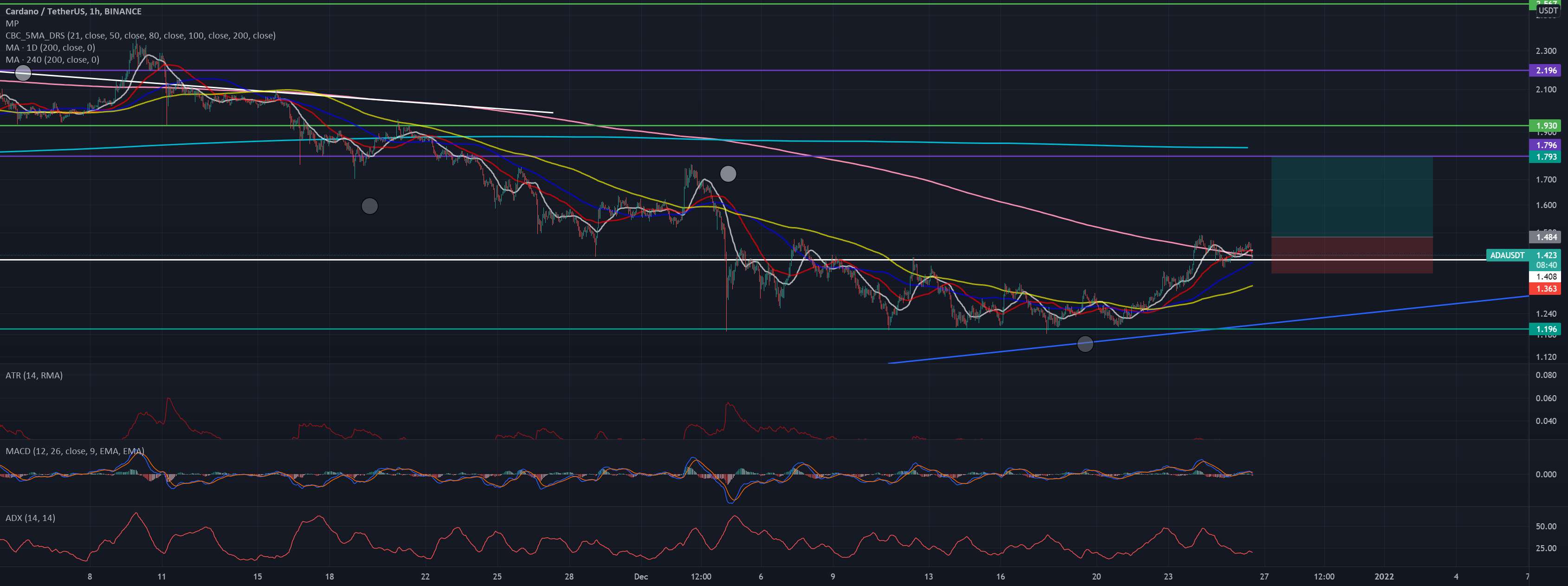Click the purple 2.196 price label

pos(1546,71)
